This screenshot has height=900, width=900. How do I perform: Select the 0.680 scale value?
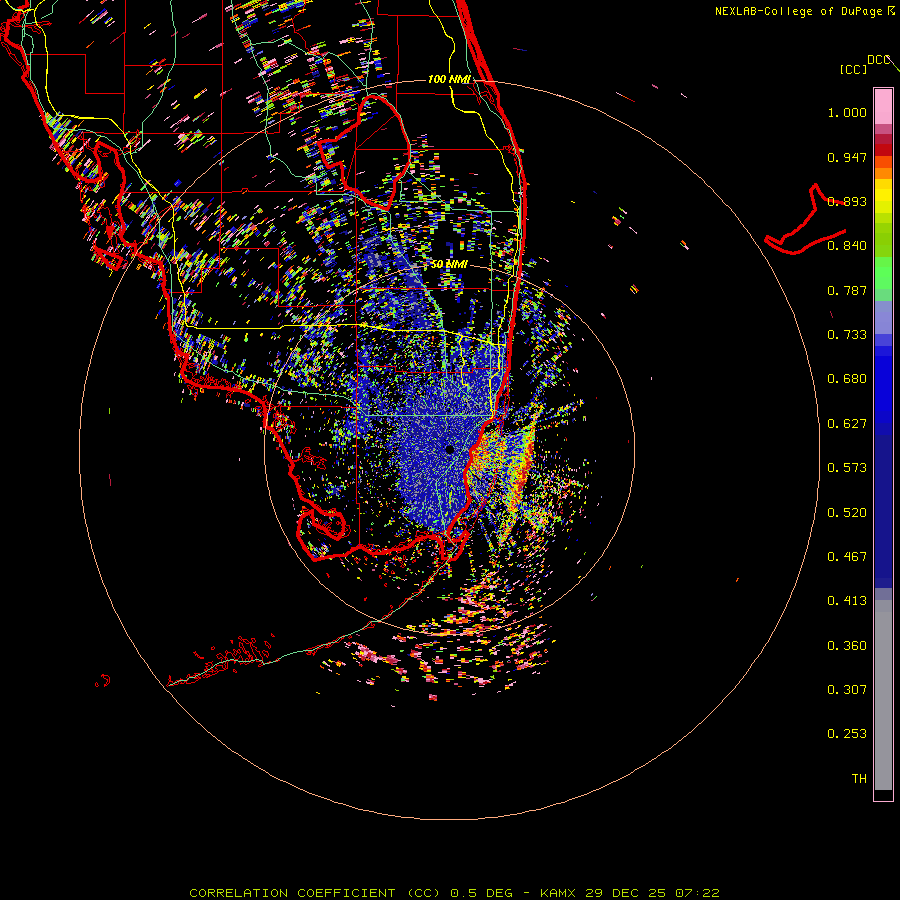847,379
